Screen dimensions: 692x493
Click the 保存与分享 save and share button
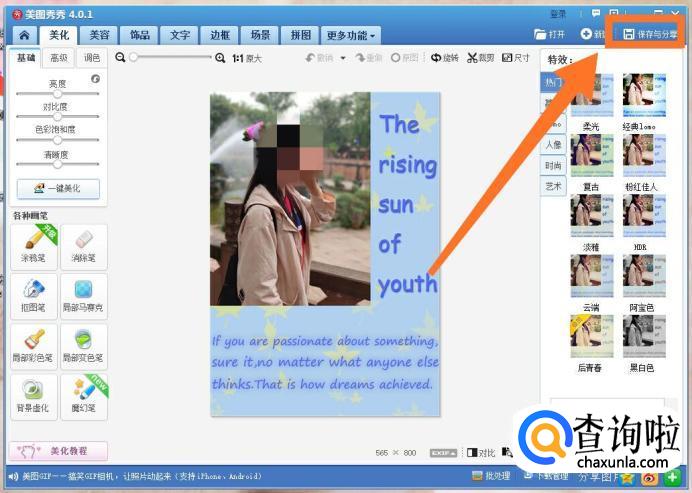(x=650, y=34)
